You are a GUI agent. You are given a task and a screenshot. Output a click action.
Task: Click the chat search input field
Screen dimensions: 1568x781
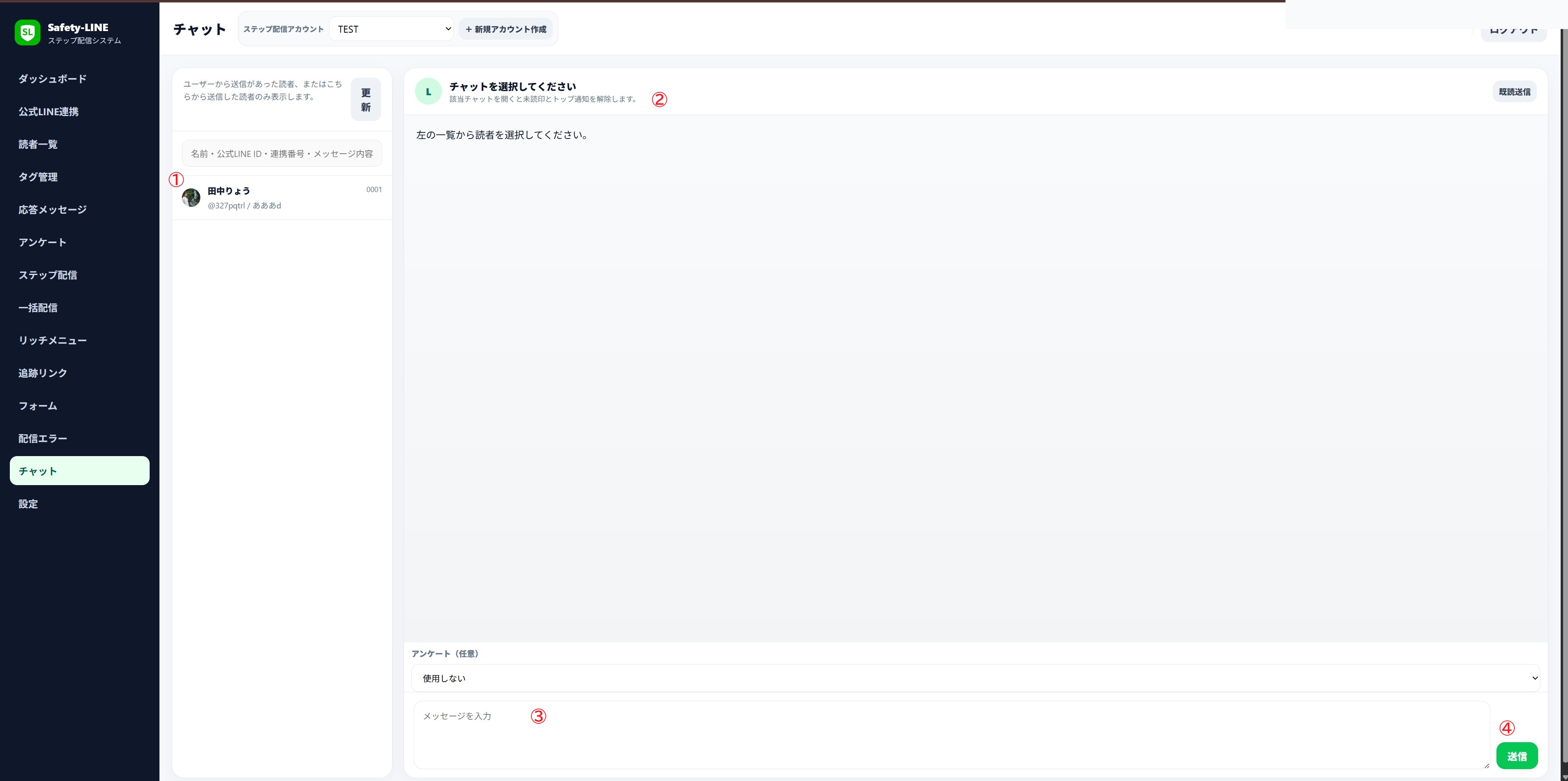(282, 154)
